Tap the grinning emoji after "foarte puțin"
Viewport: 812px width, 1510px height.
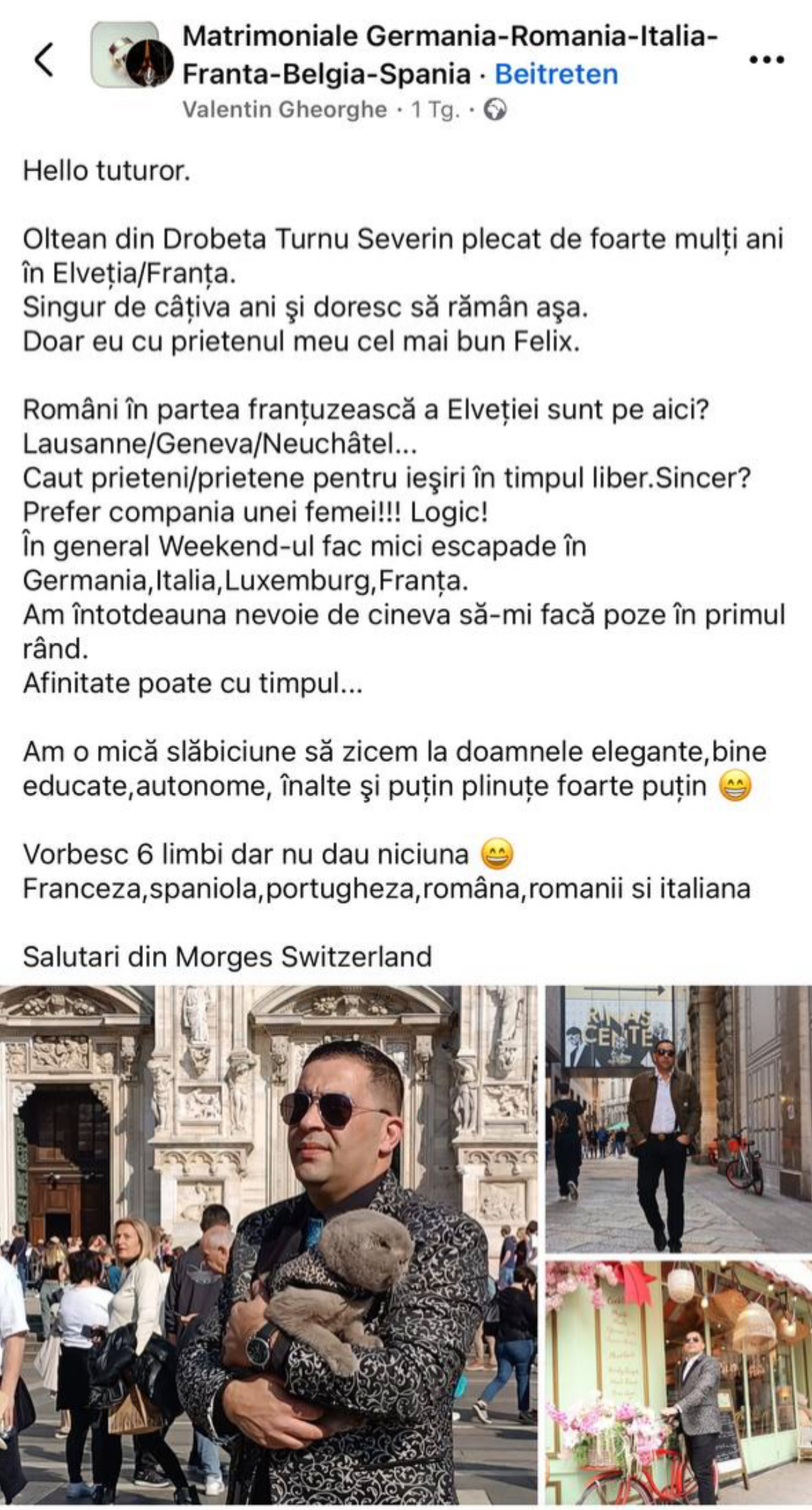pos(735,786)
